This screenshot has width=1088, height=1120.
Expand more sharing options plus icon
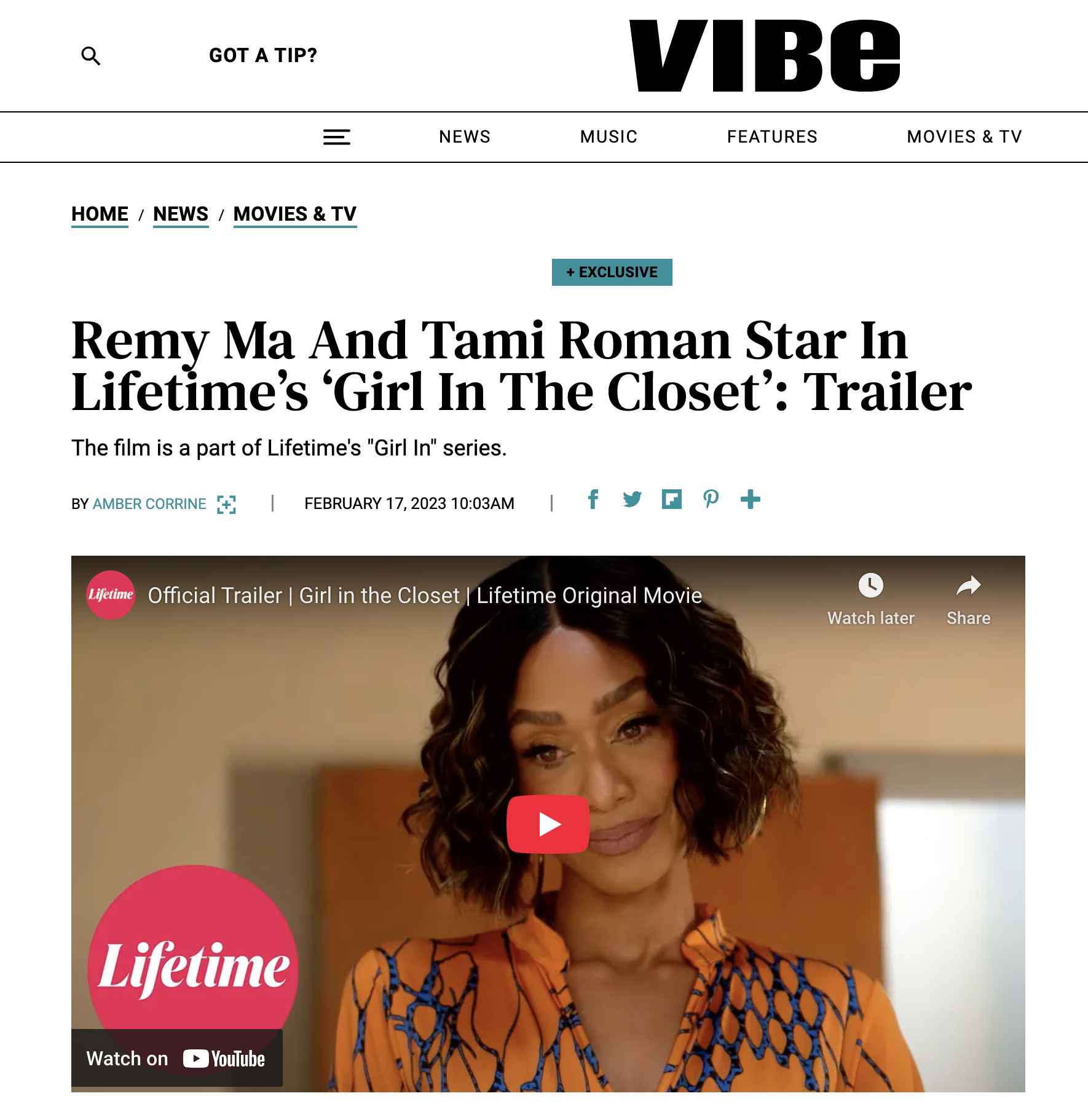(751, 499)
